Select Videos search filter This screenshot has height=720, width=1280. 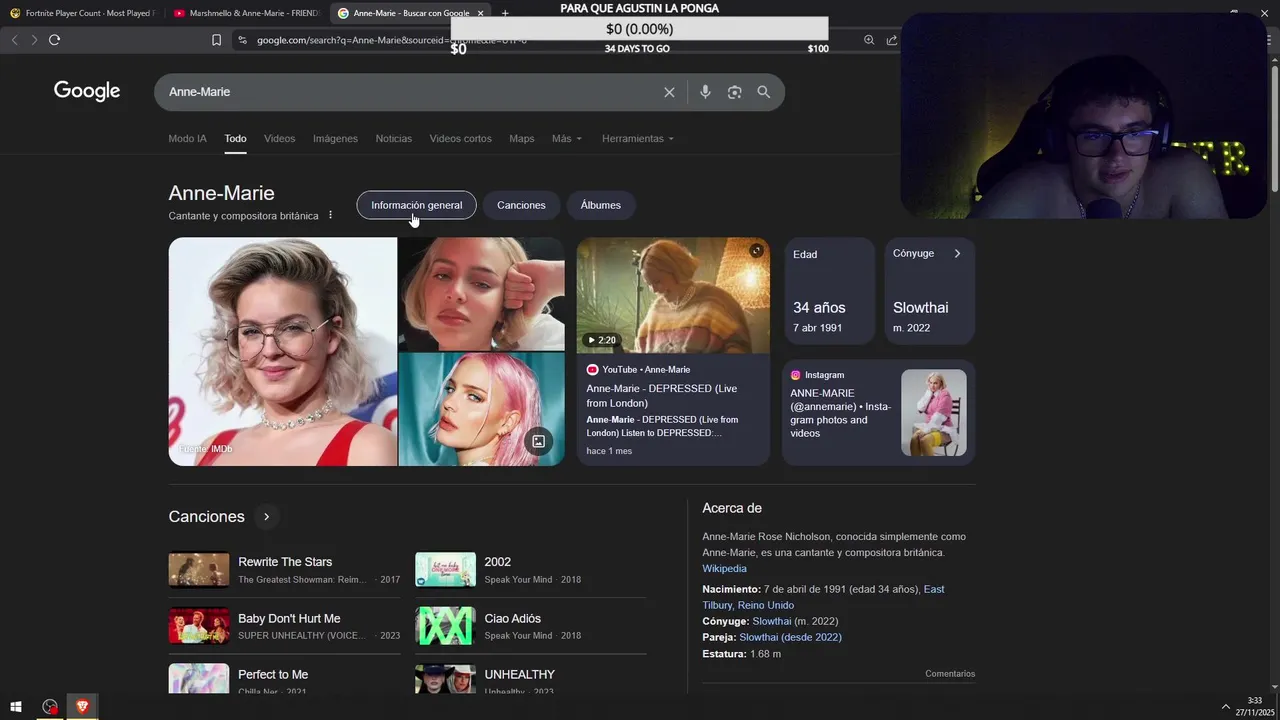point(279,138)
